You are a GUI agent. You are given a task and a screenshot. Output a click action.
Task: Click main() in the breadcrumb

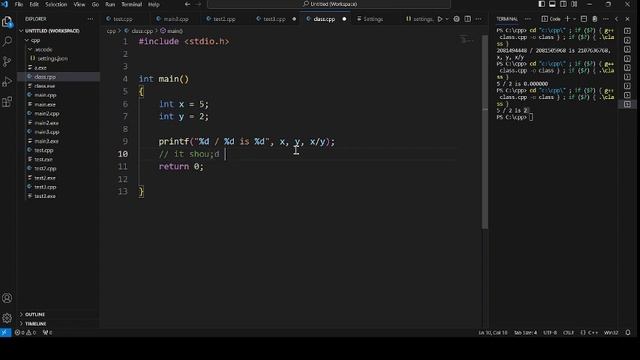(172, 31)
